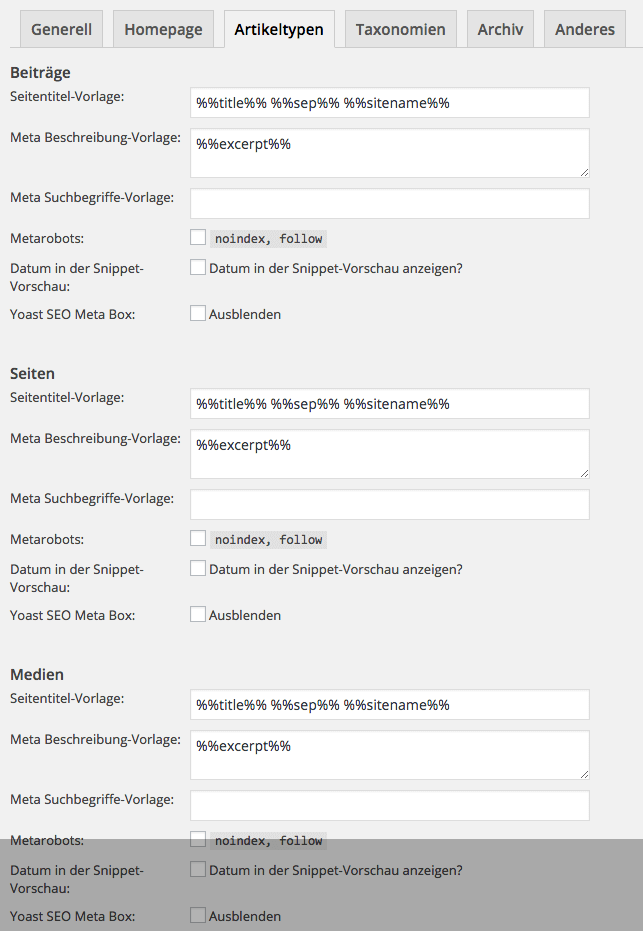Check Datum in Snippet-Vorschau anzeigen under Beiträge
The width and height of the screenshot is (643, 931).
[198, 268]
